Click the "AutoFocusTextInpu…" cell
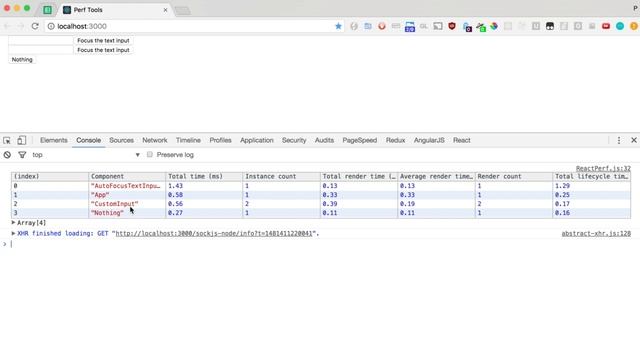The image size is (640, 360). pyautogui.click(x=127, y=186)
